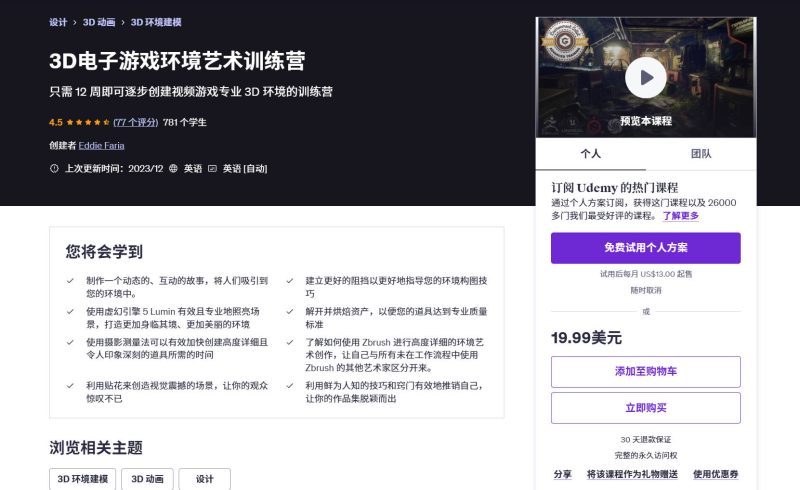Click the globe language icon
The height and width of the screenshot is (490, 800).
click(173, 168)
